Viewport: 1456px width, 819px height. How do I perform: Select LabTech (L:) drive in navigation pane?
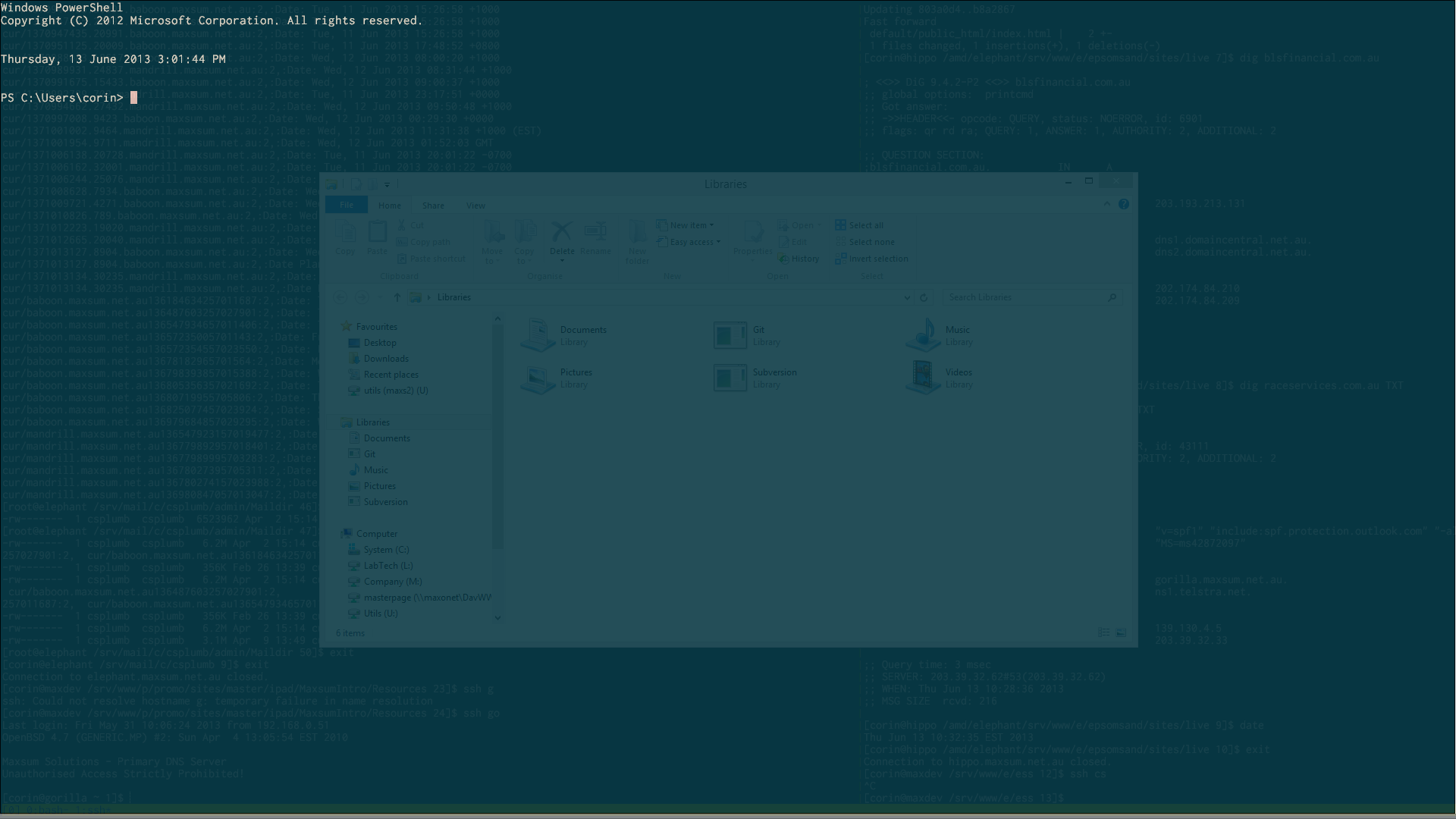[x=380, y=566]
